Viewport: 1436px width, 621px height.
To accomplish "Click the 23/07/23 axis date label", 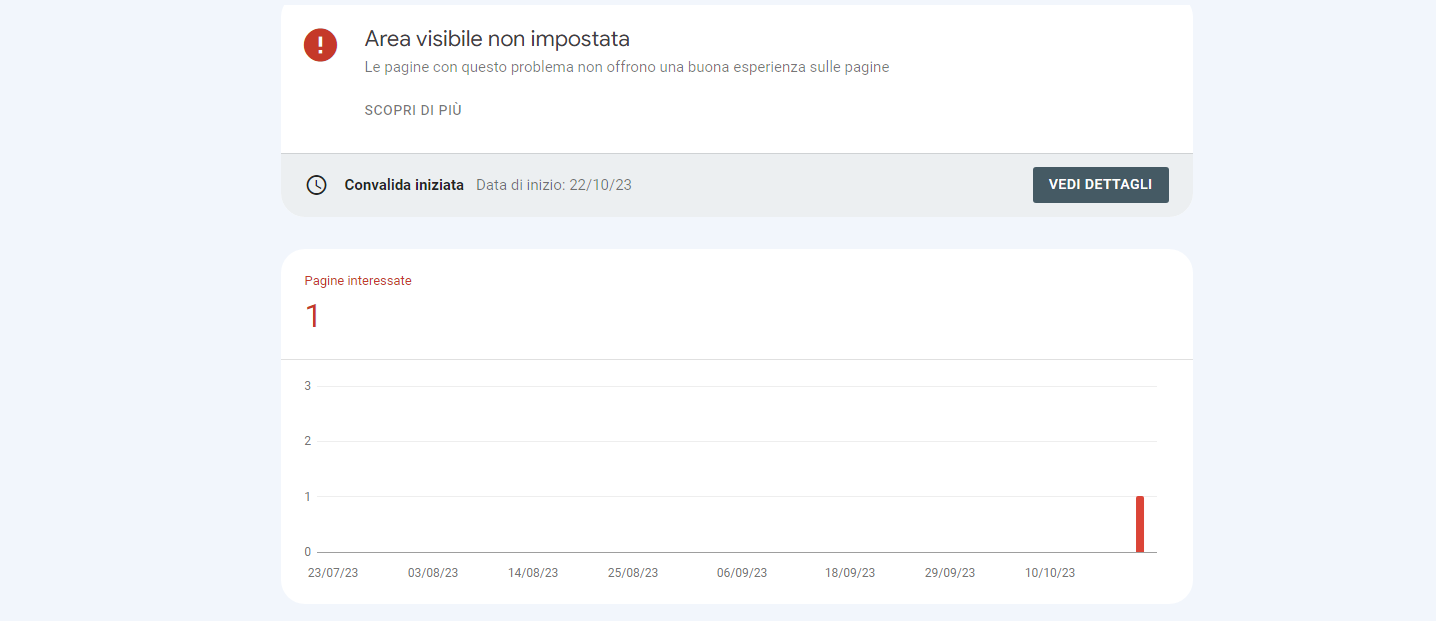I will click(x=333, y=572).
